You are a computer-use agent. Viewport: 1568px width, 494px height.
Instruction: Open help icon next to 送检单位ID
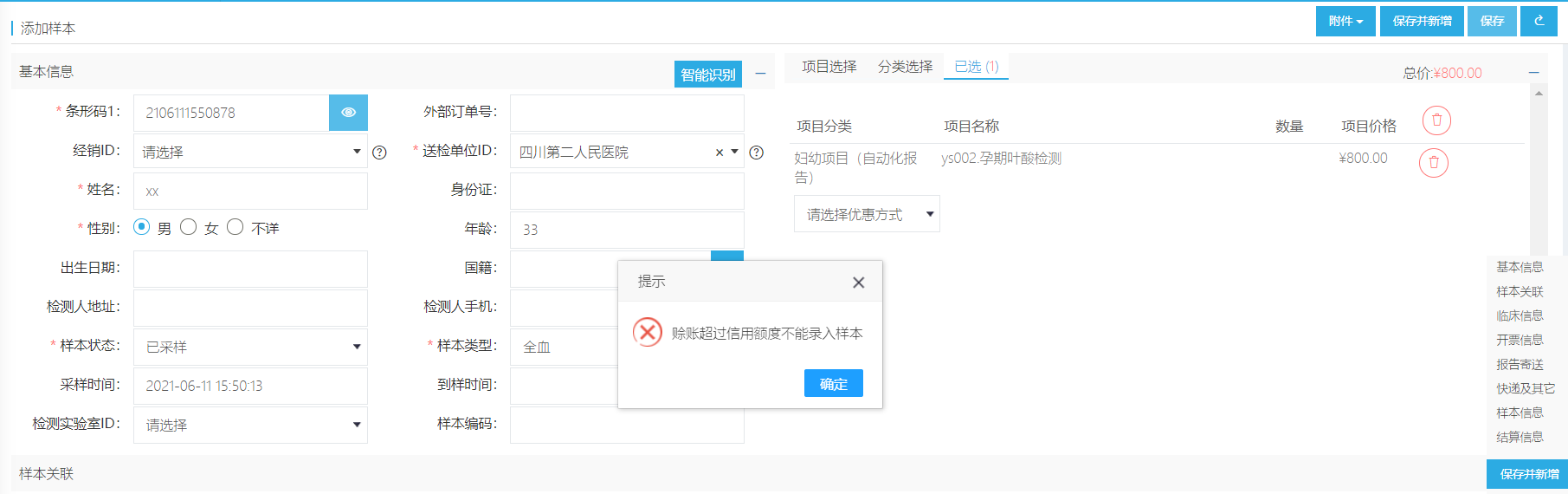[x=756, y=153]
